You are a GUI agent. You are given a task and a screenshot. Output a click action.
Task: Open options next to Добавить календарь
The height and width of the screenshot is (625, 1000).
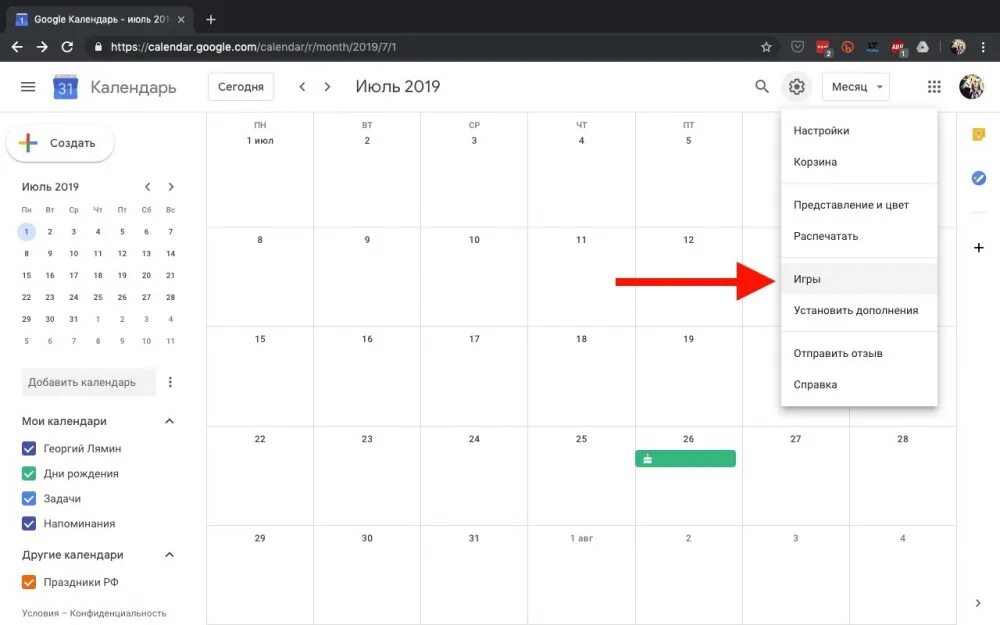click(170, 382)
